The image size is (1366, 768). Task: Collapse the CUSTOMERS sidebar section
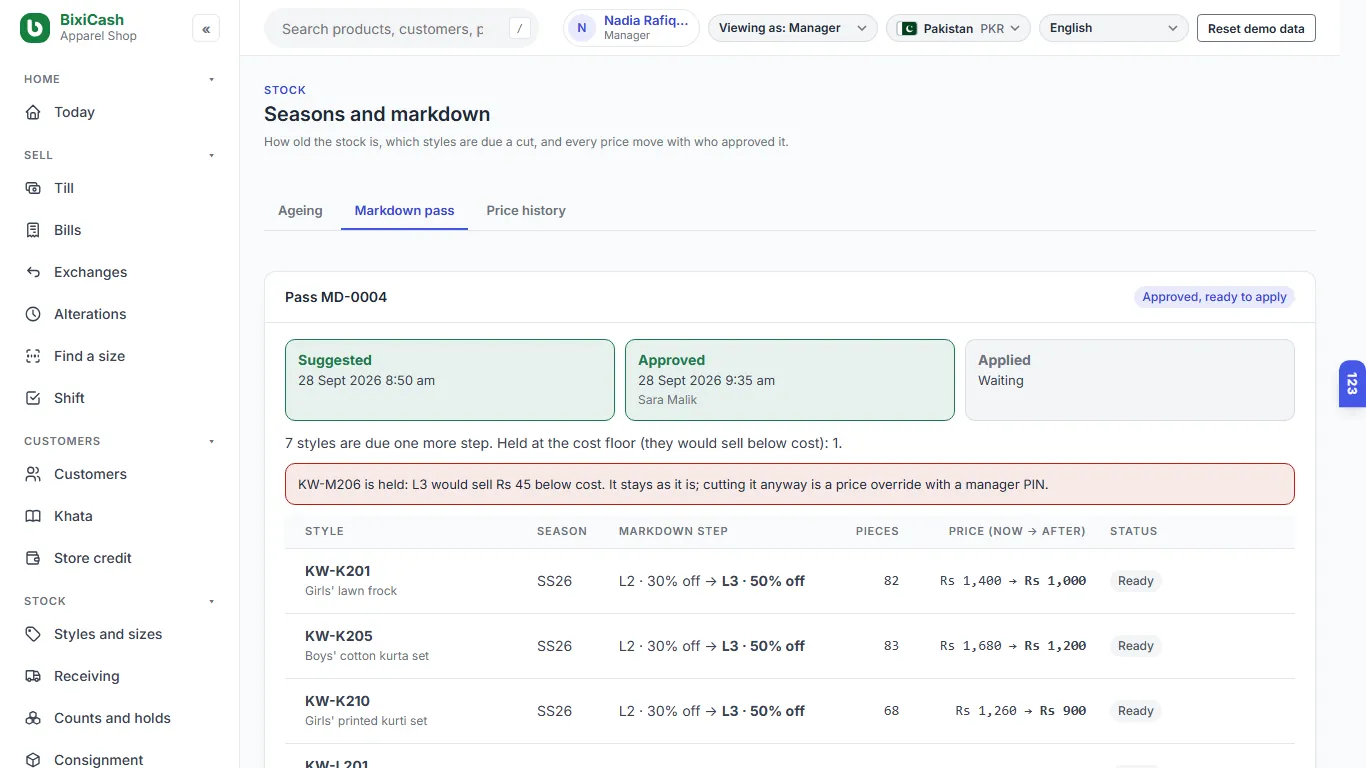click(211, 441)
